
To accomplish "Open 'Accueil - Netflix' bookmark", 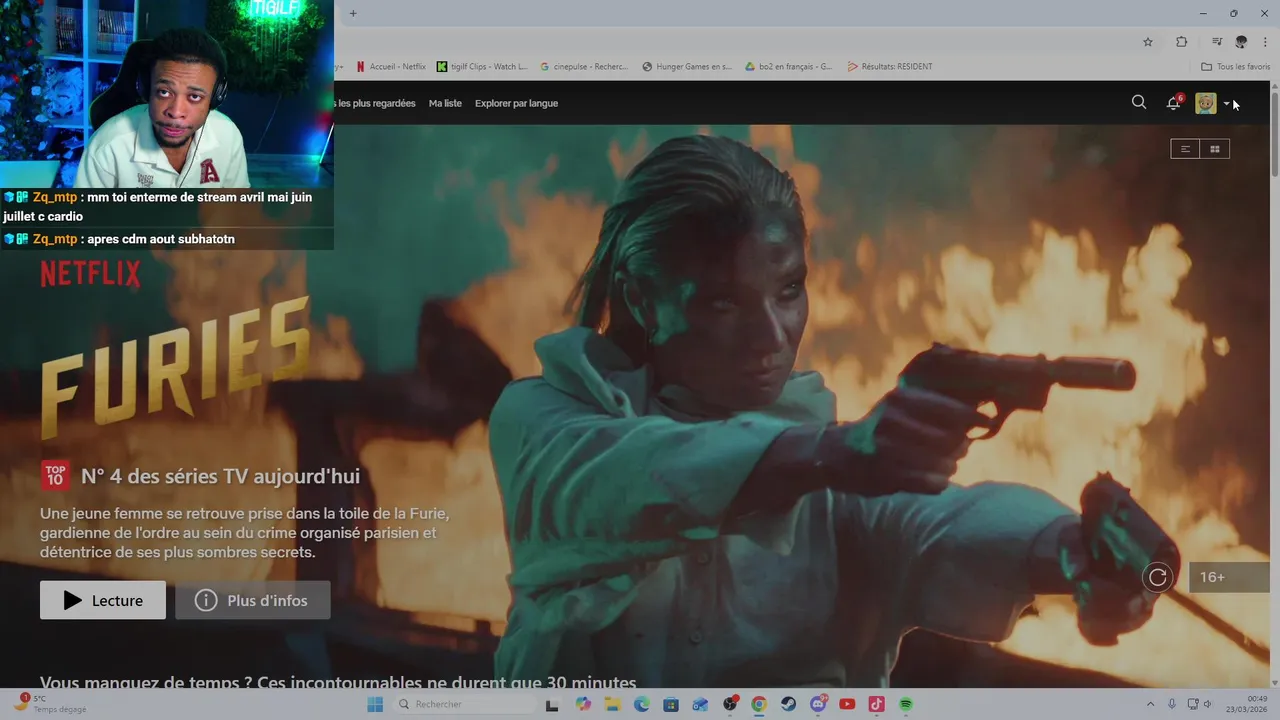I will point(391,67).
